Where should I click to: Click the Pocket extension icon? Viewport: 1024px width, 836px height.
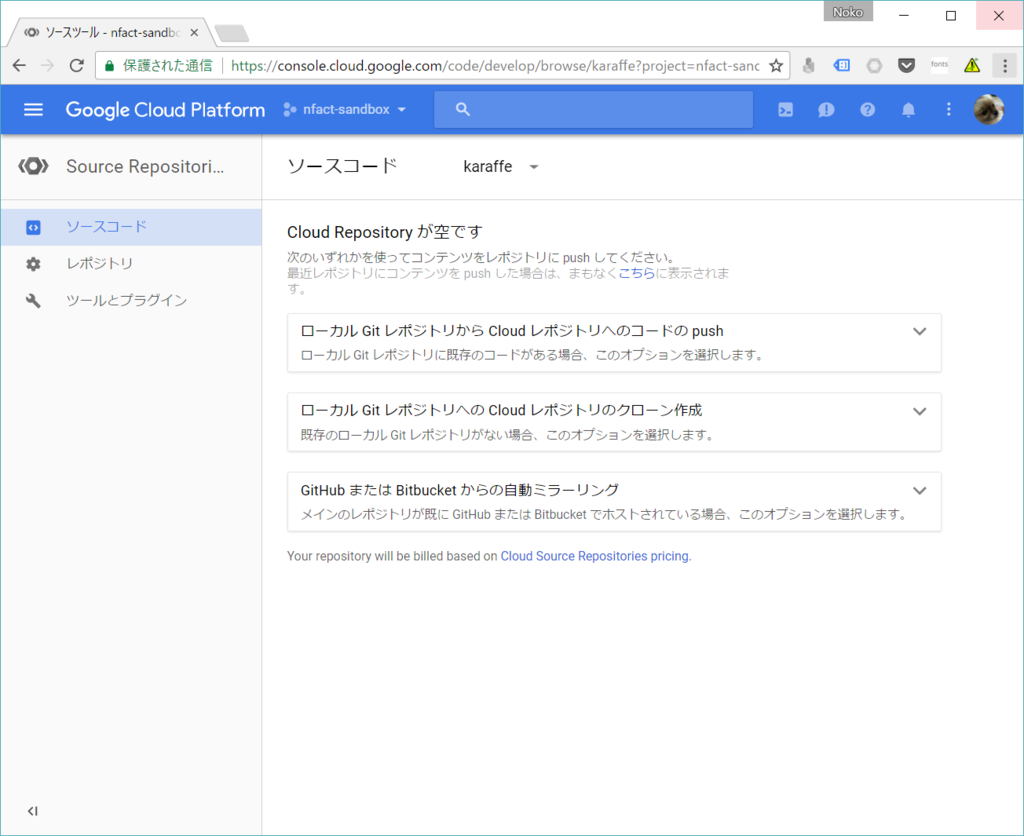906,65
